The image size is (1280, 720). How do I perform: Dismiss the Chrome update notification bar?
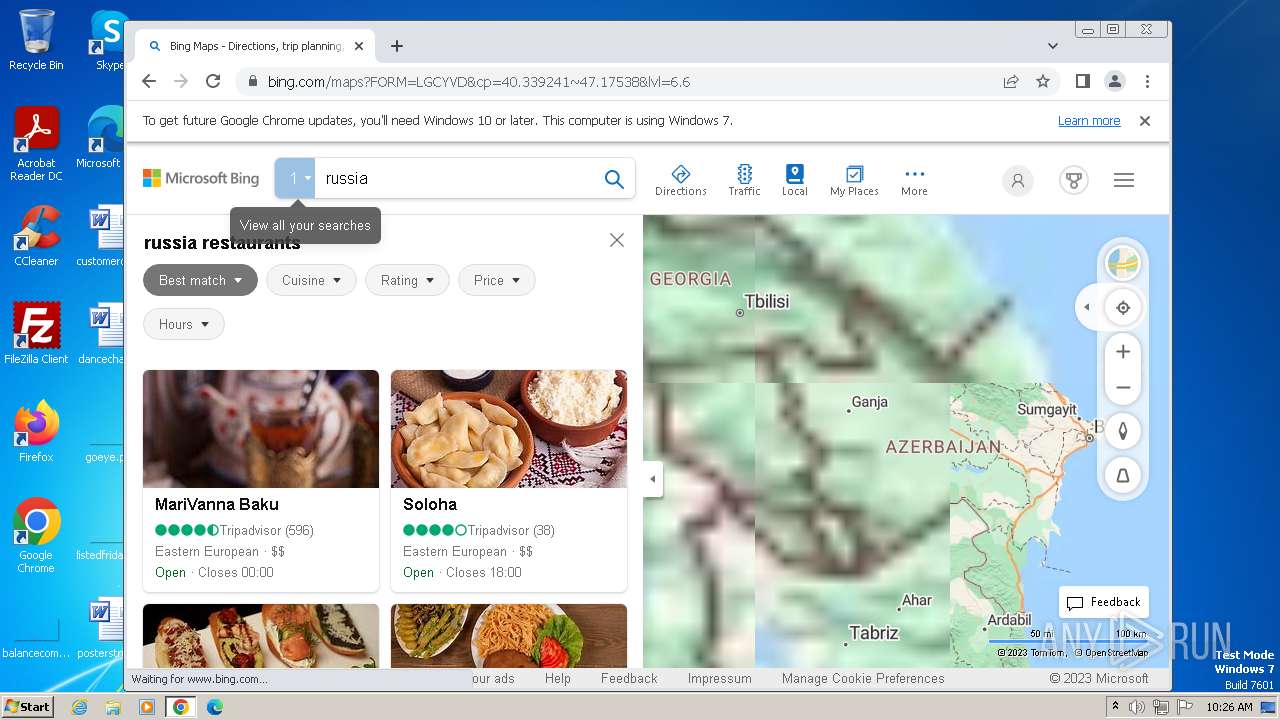(1145, 121)
